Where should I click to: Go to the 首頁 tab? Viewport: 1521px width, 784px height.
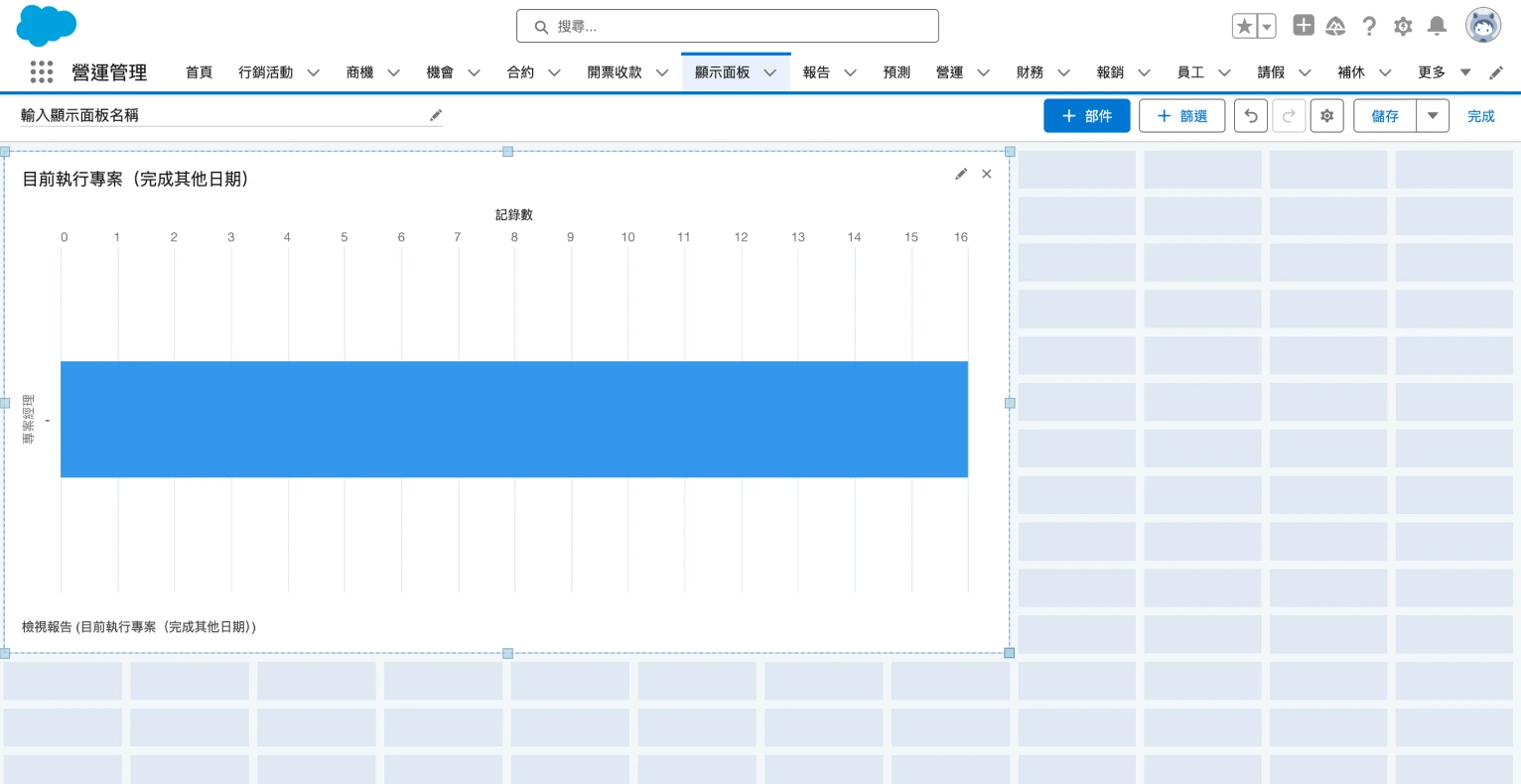(199, 72)
